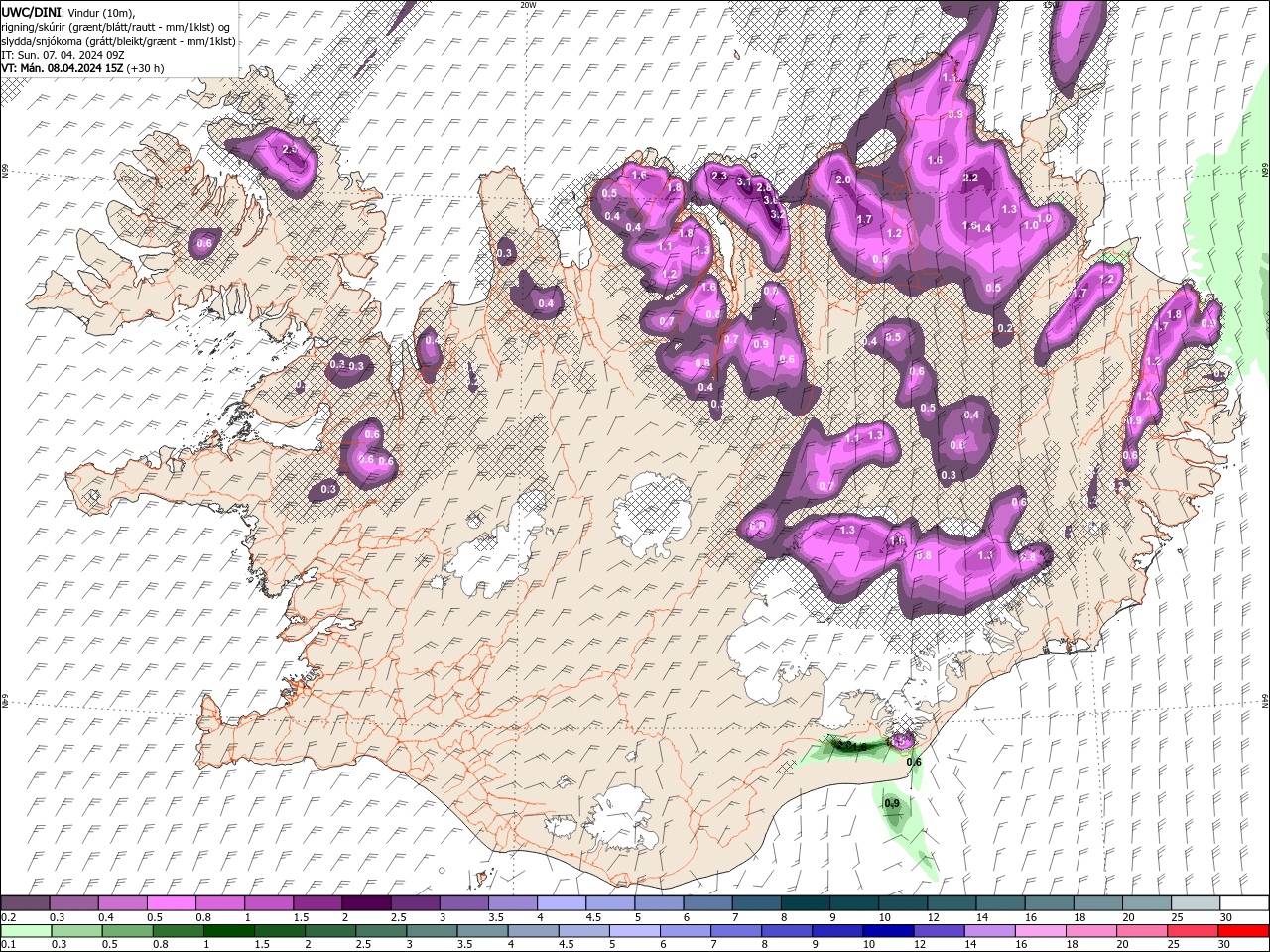Pick the bright red final swatch in rain scale
Image resolution: width=1270 pixels, height=952 pixels.
(x=1243, y=931)
